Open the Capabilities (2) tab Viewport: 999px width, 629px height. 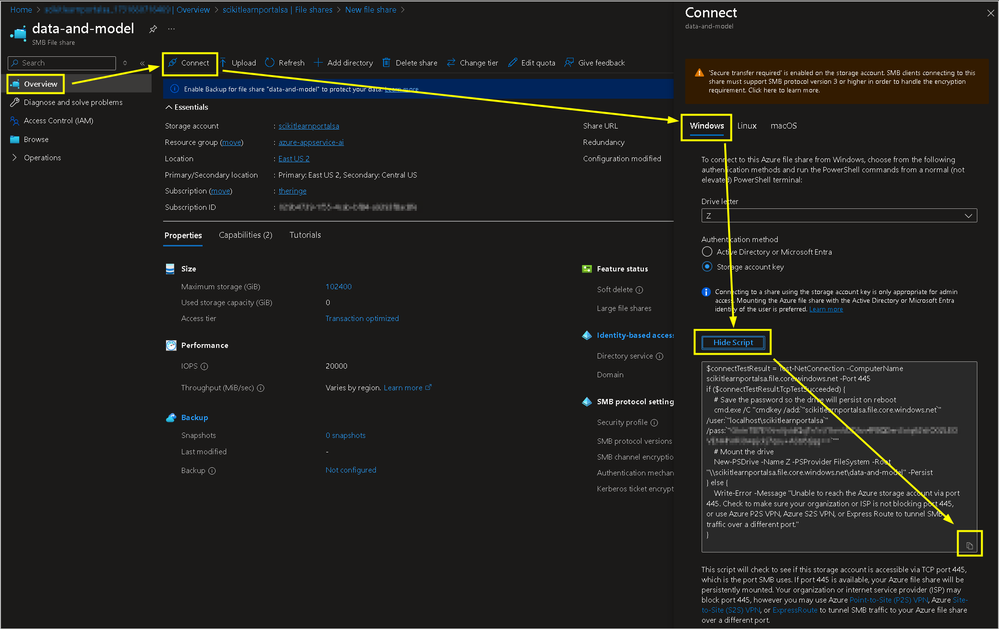[245, 235]
